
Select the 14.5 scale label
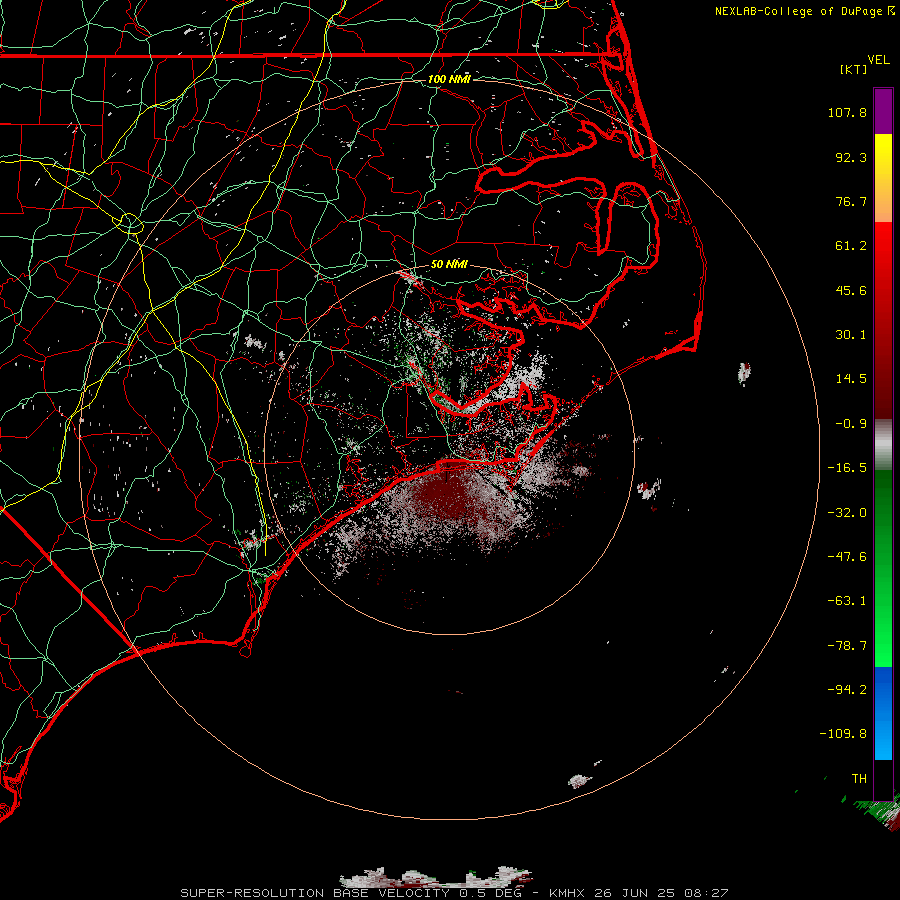(x=851, y=379)
